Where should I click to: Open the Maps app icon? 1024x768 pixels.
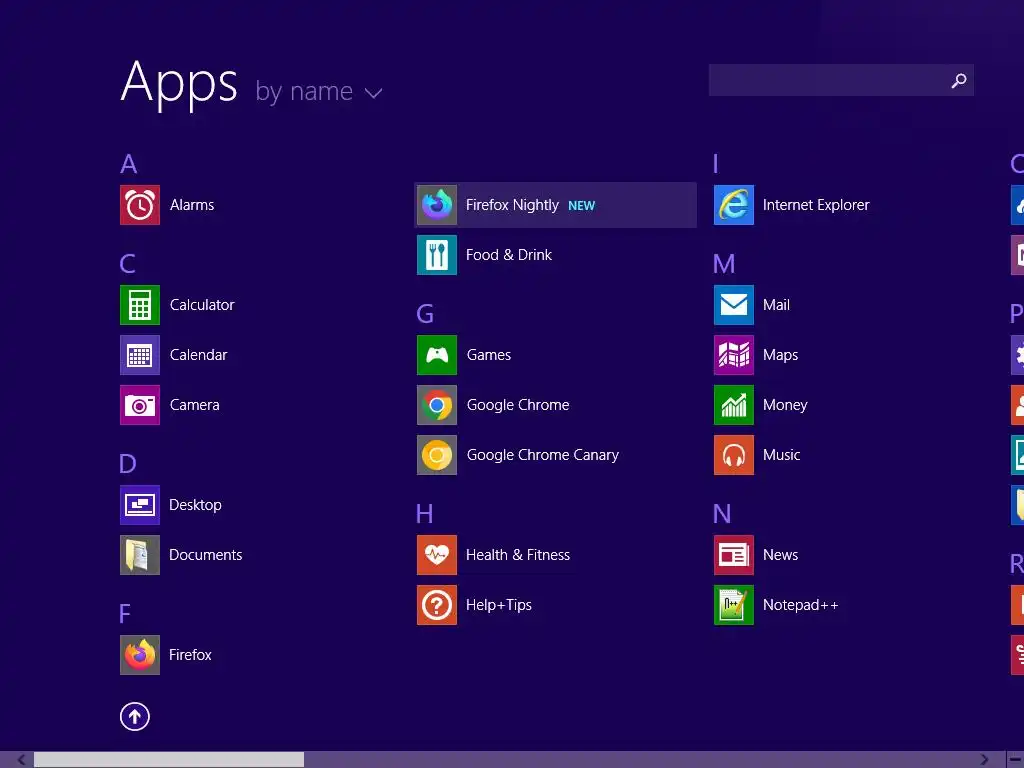pos(734,355)
